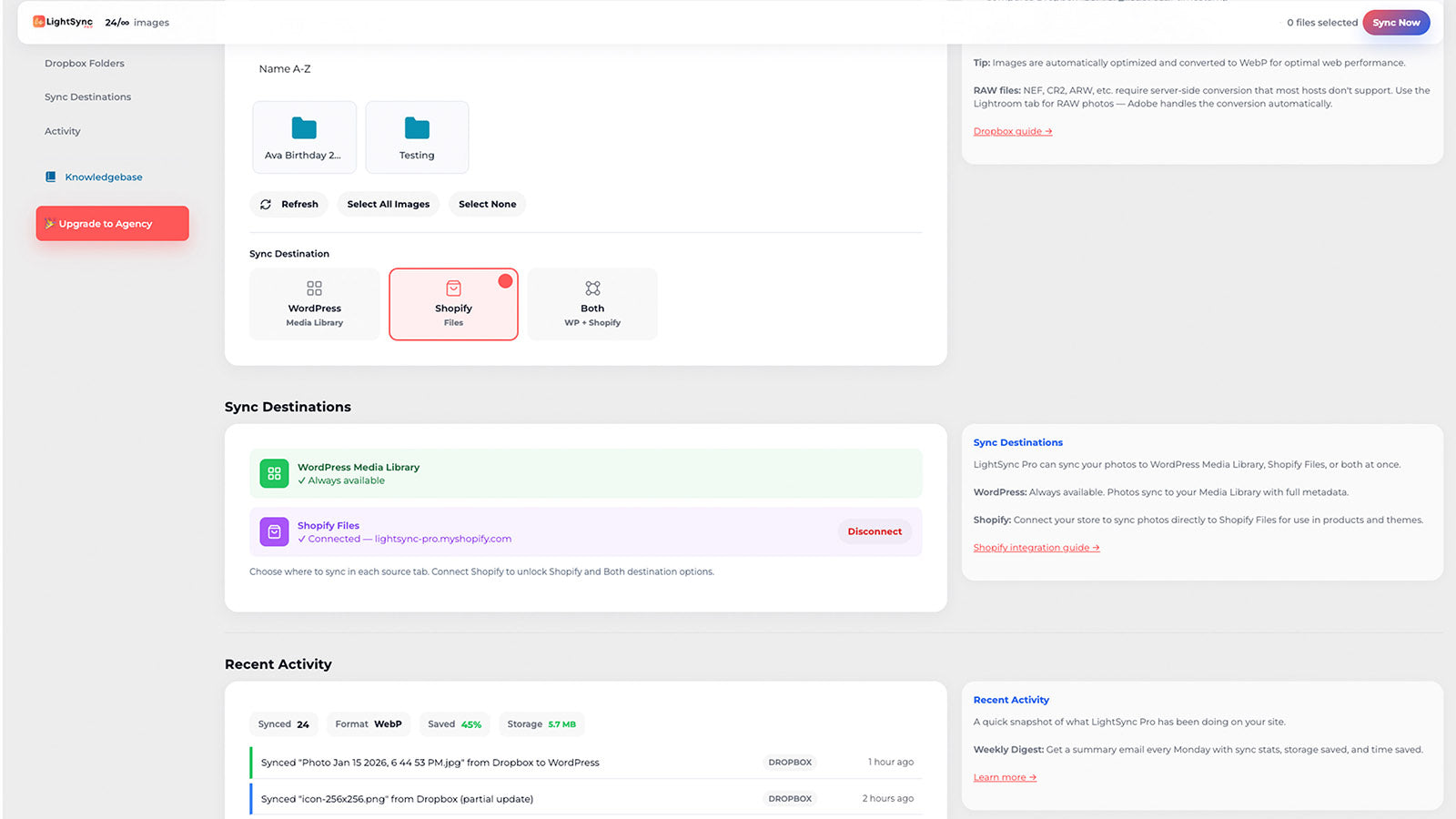1456x819 pixels.
Task: Click the Both WP + Shopify link icon
Action: click(x=592, y=288)
